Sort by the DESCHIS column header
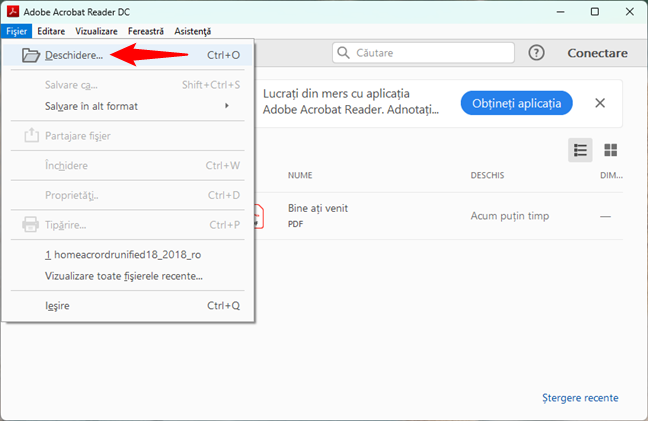The width and height of the screenshot is (648, 421). [x=487, y=175]
